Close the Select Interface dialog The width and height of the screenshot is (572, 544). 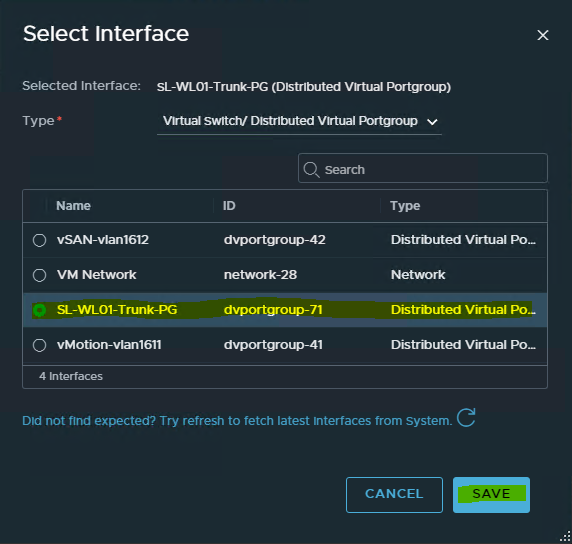point(542,35)
